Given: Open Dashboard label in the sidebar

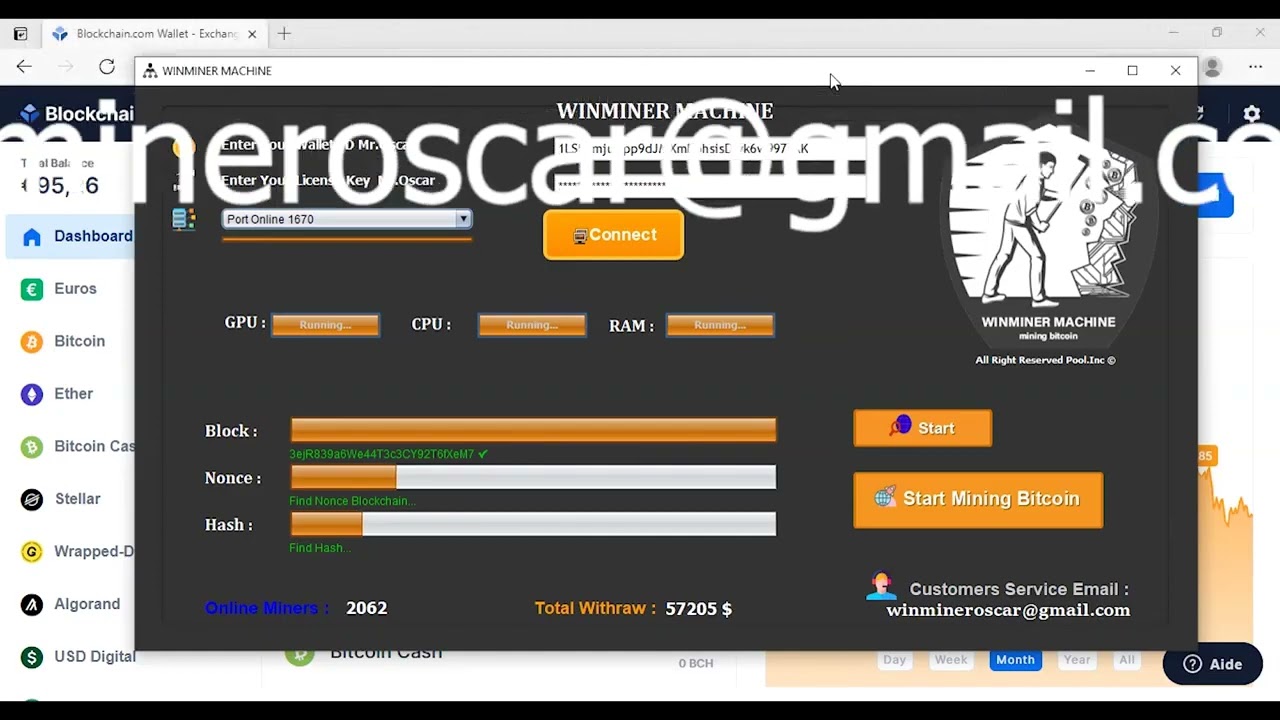Looking at the screenshot, I should [93, 236].
